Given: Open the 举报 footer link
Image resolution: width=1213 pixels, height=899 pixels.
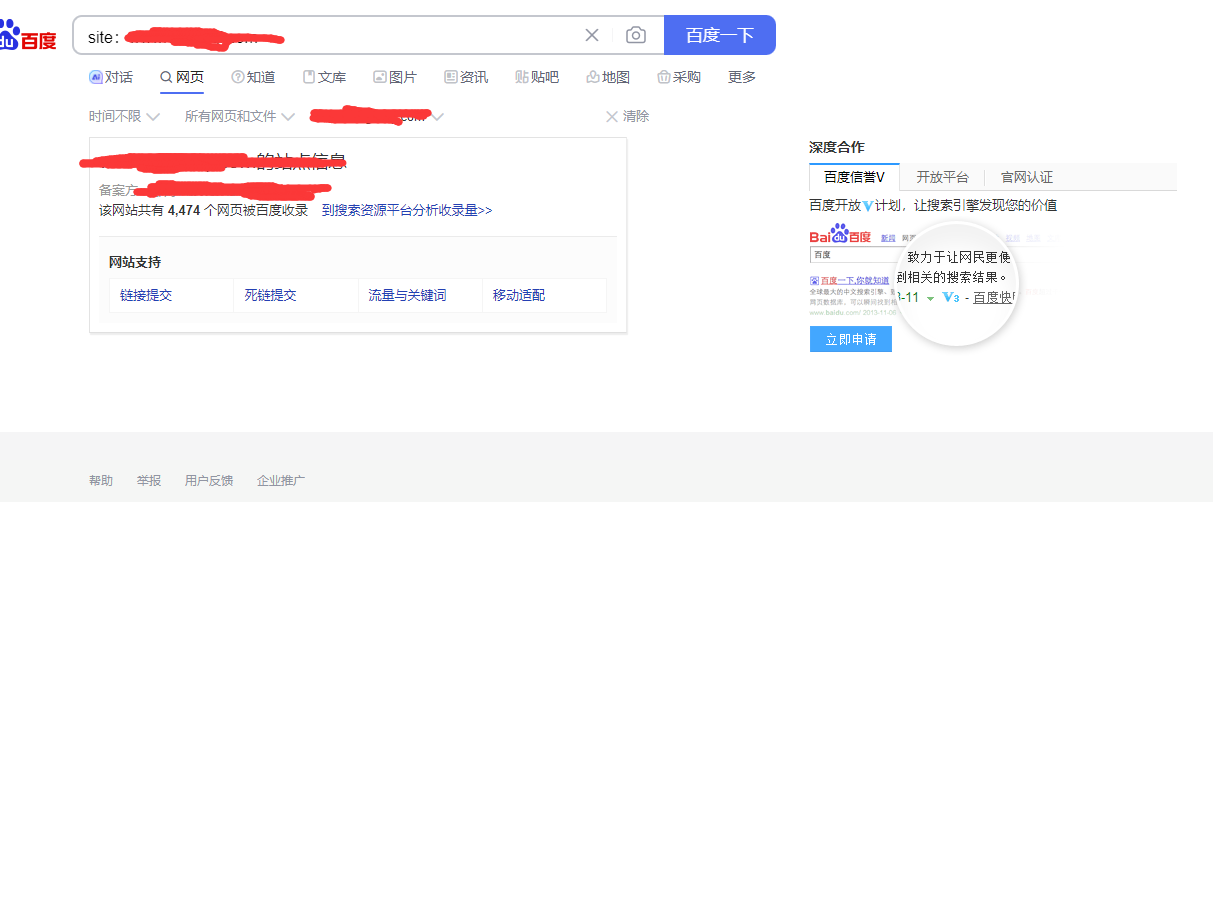Looking at the screenshot, I should pyautogui.click(x=149, y=481).
